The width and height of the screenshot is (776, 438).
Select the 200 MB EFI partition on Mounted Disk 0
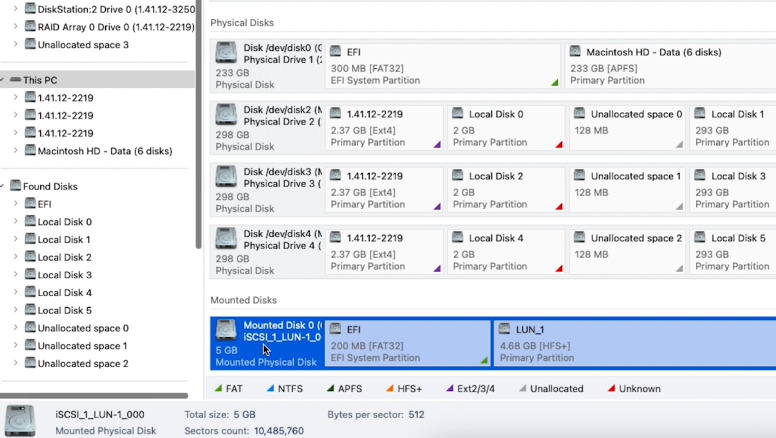coord(408,343)
